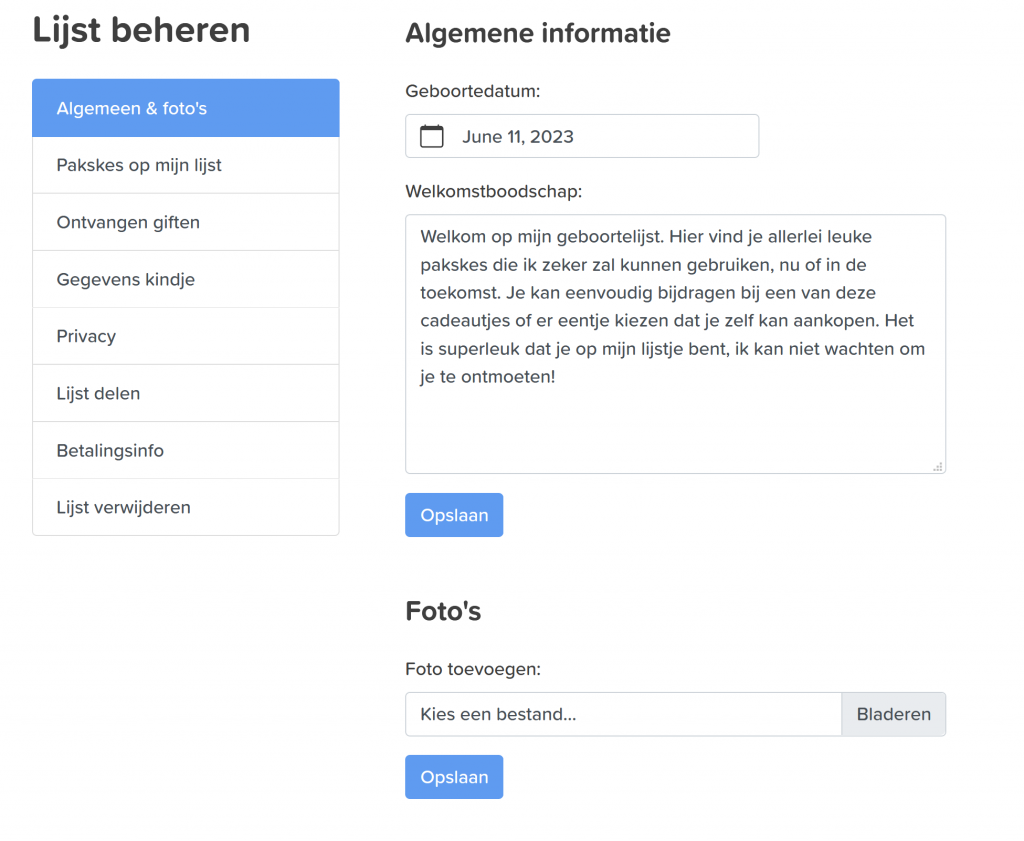Go to Ontvangen giften

[x=185, y=222]
